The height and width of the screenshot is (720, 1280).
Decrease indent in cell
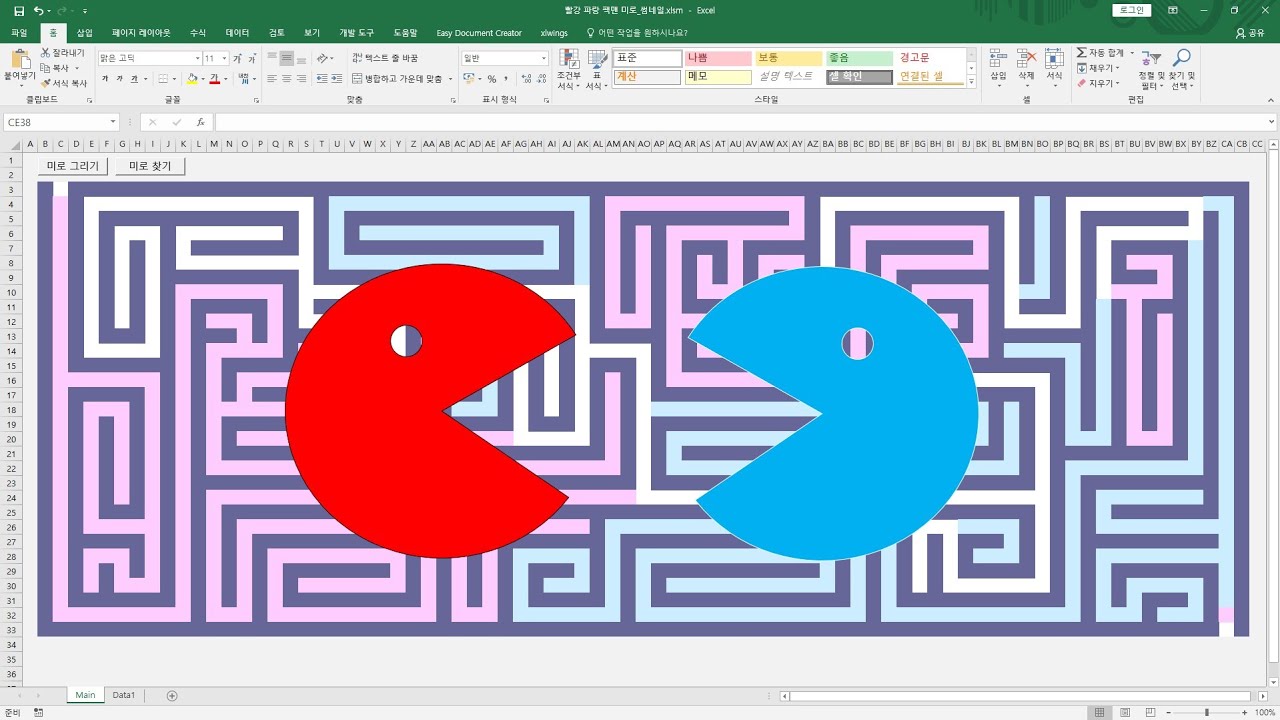click(322, 79)
